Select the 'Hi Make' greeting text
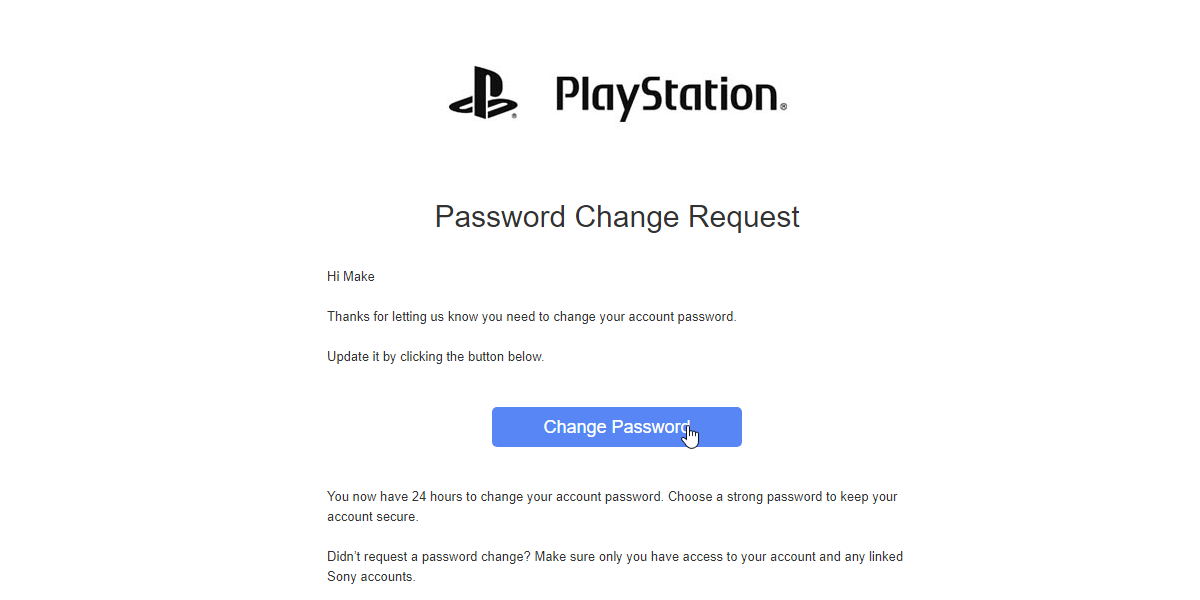Viewport: 1200px width, 600px height. (x=350, y=276)
